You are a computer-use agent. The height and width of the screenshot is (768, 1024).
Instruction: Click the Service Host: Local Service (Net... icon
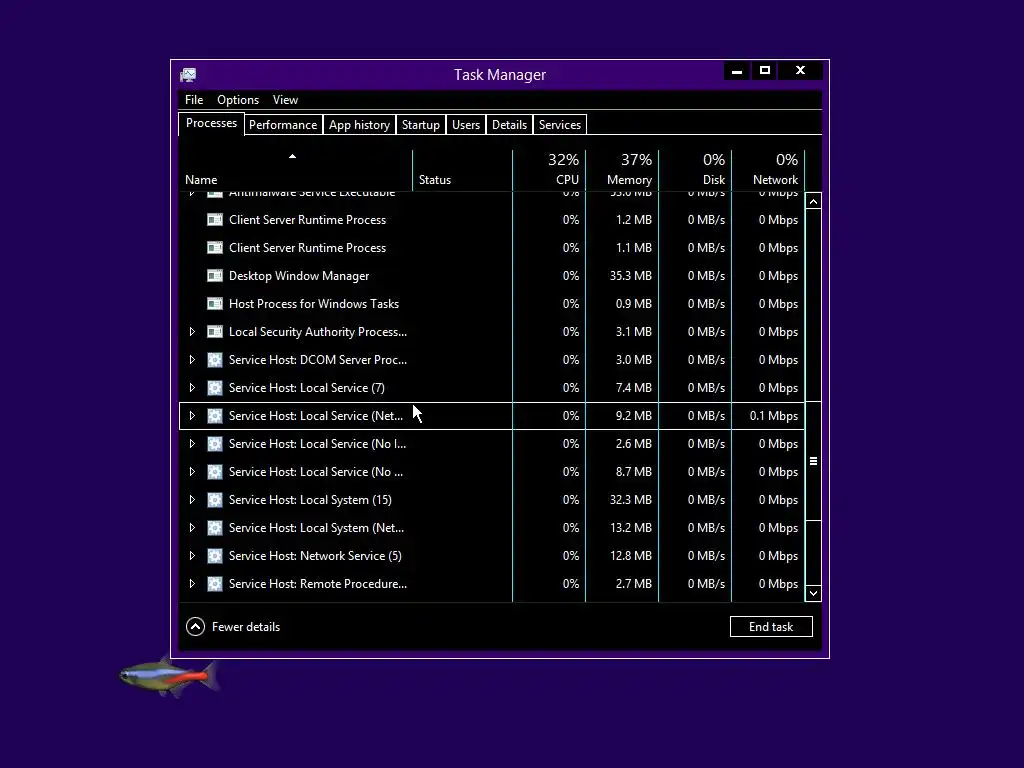[x=215, y=416]
